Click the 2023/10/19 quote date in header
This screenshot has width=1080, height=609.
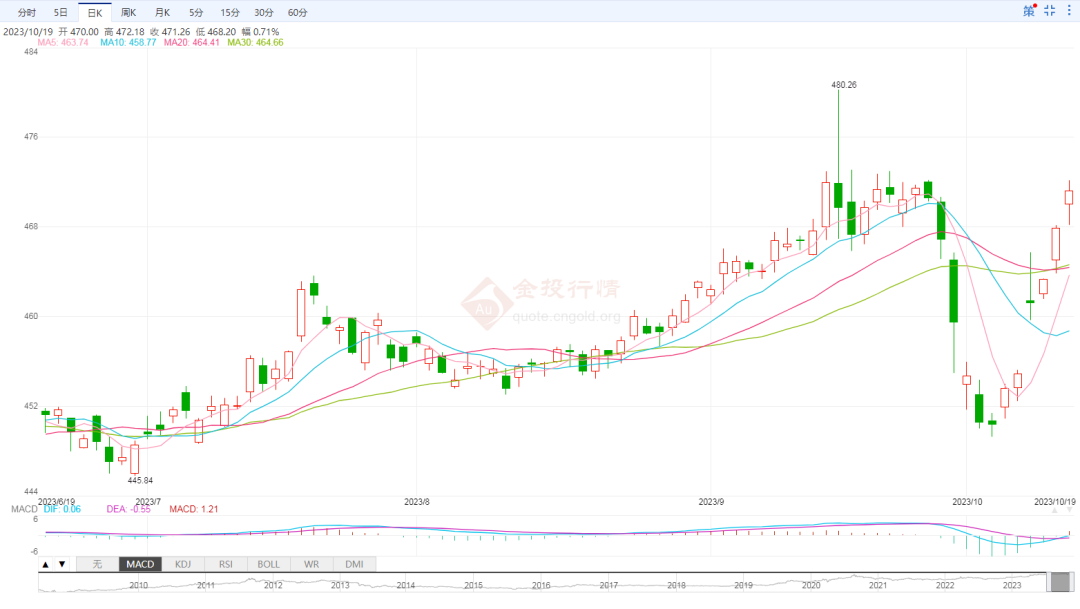[28, 32]
